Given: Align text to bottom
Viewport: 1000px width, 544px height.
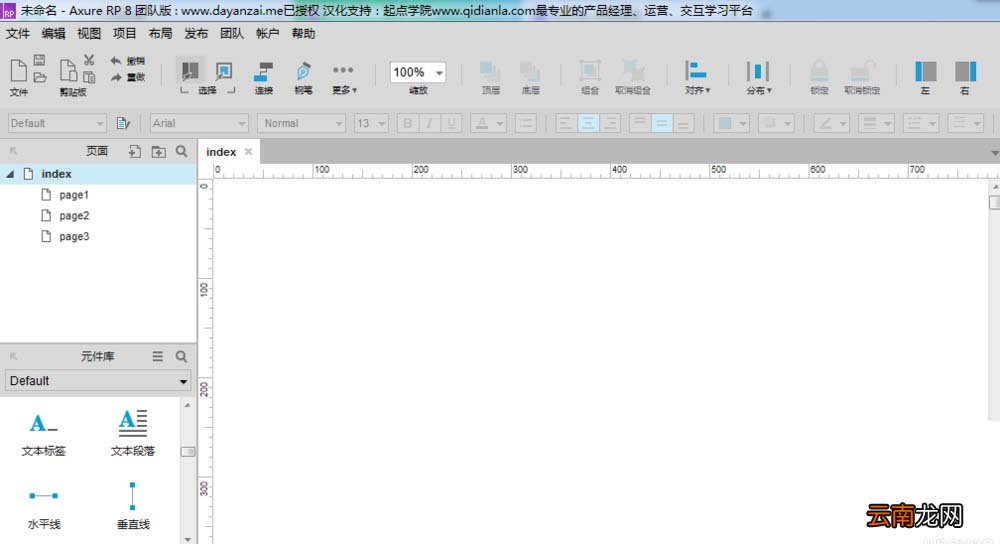Looking at the screenshot, I should point(684,123).
